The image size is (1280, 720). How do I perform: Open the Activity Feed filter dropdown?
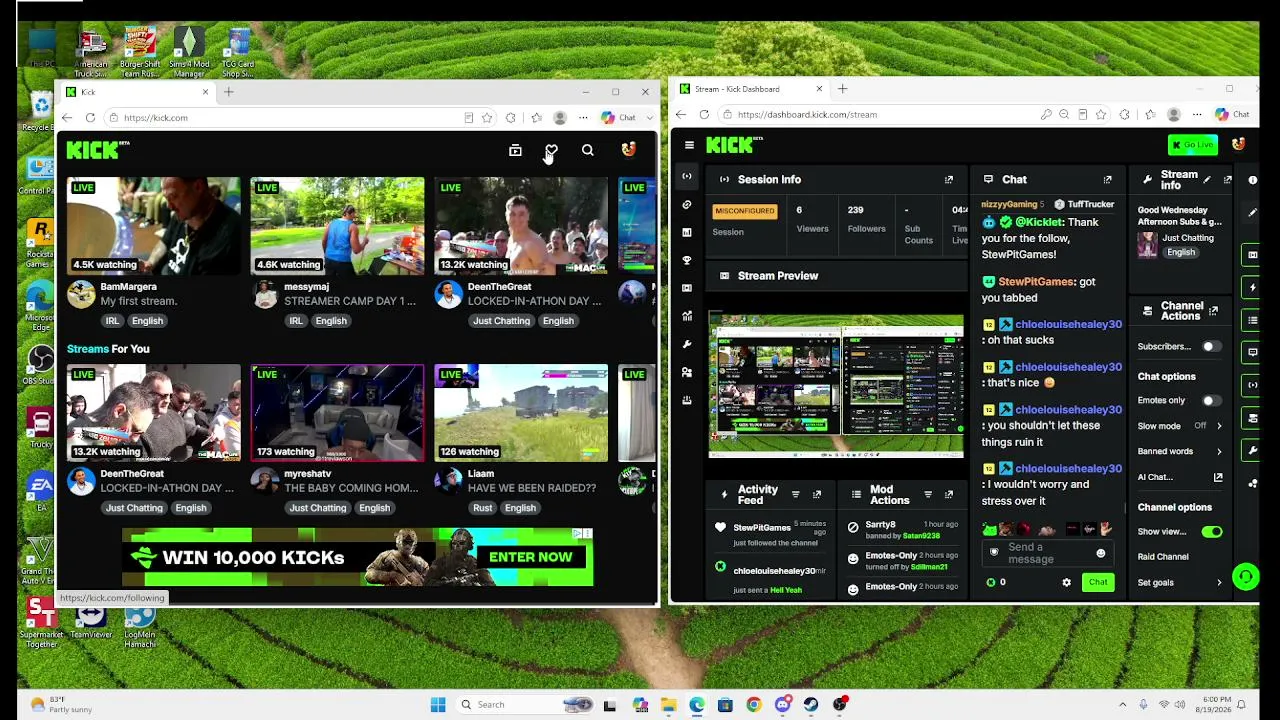796,494
